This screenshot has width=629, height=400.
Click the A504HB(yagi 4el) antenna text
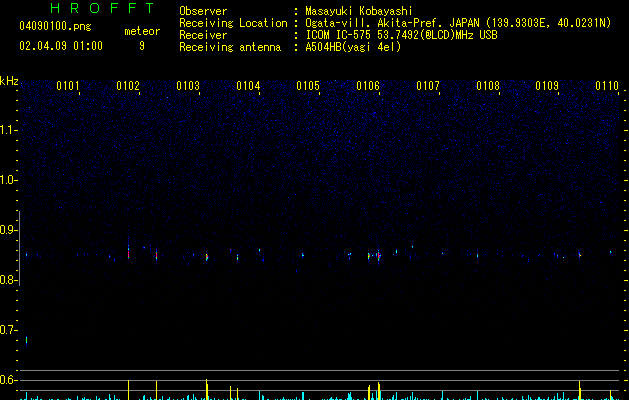point(353,47)
